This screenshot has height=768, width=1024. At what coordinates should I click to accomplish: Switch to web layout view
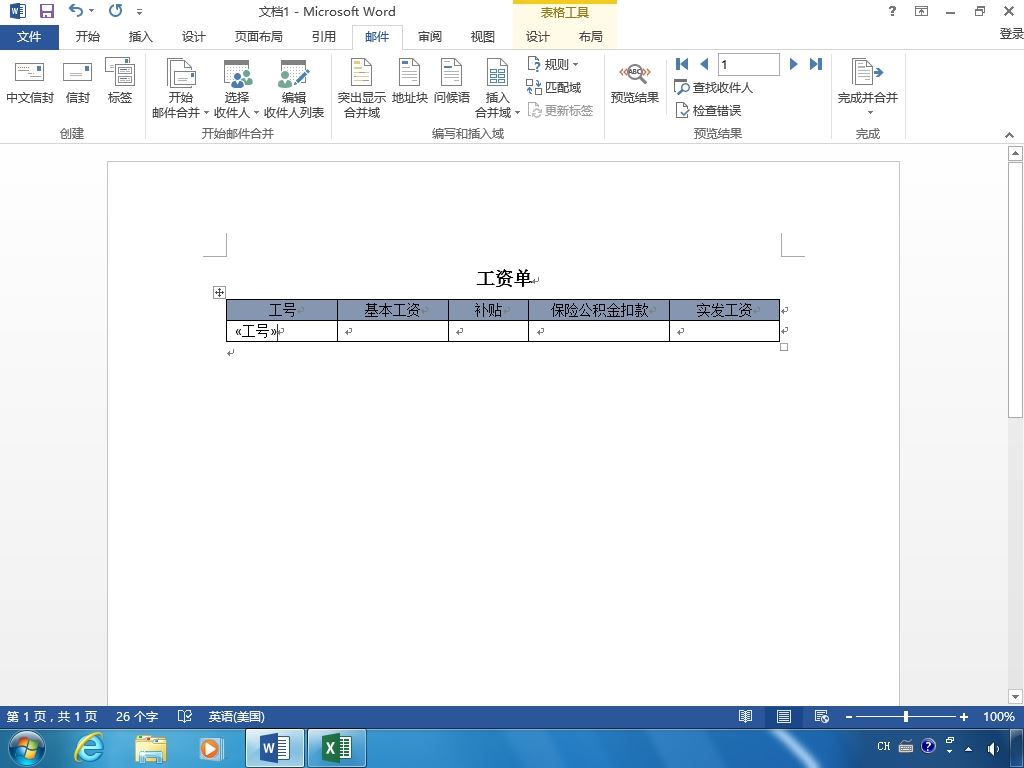(822, 716)
